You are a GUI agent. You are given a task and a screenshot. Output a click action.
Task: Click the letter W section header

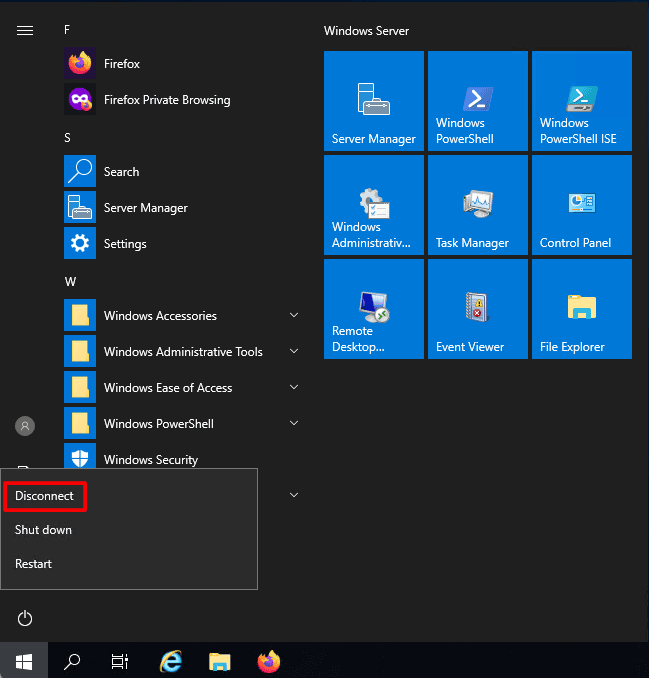coord(70,282)
